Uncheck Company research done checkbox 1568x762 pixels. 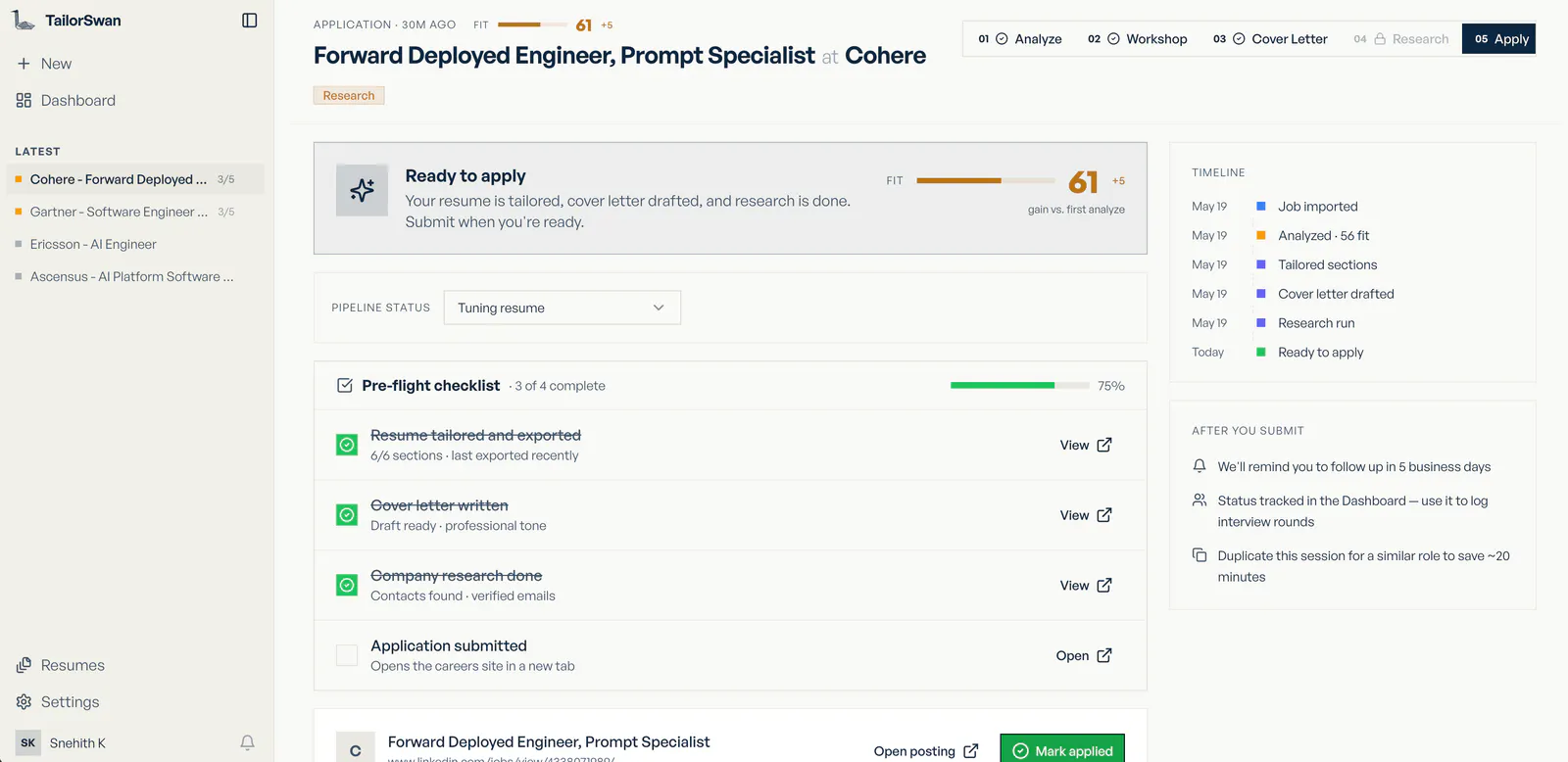pos(347,586)
